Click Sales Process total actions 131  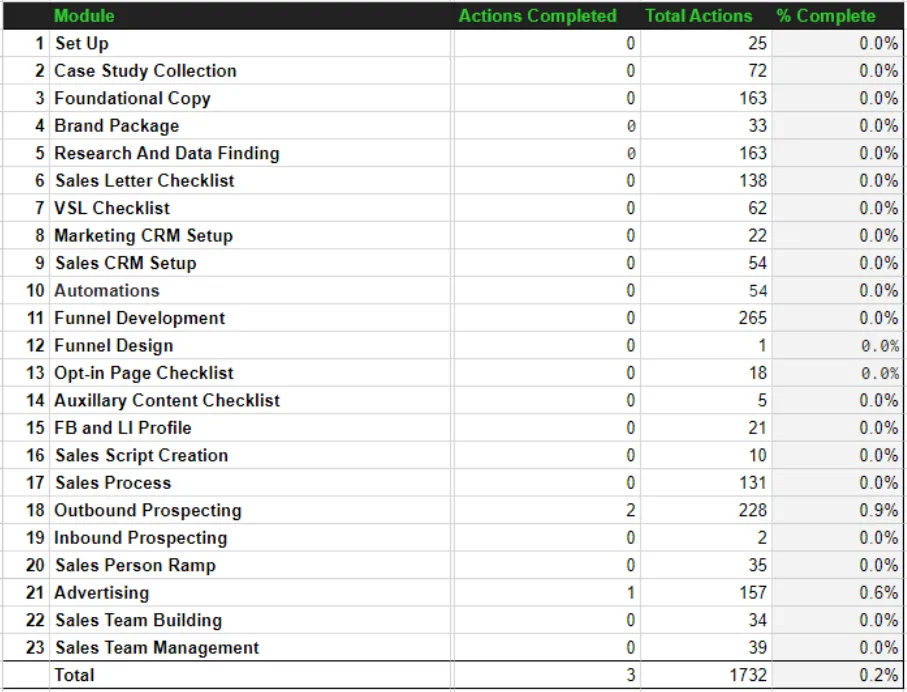[753, 483]
